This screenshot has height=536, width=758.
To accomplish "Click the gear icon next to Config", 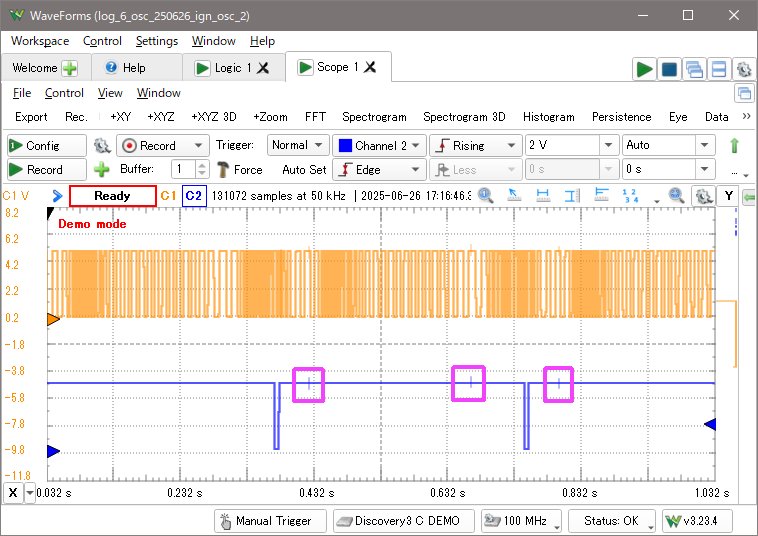I will coord(102,145).
